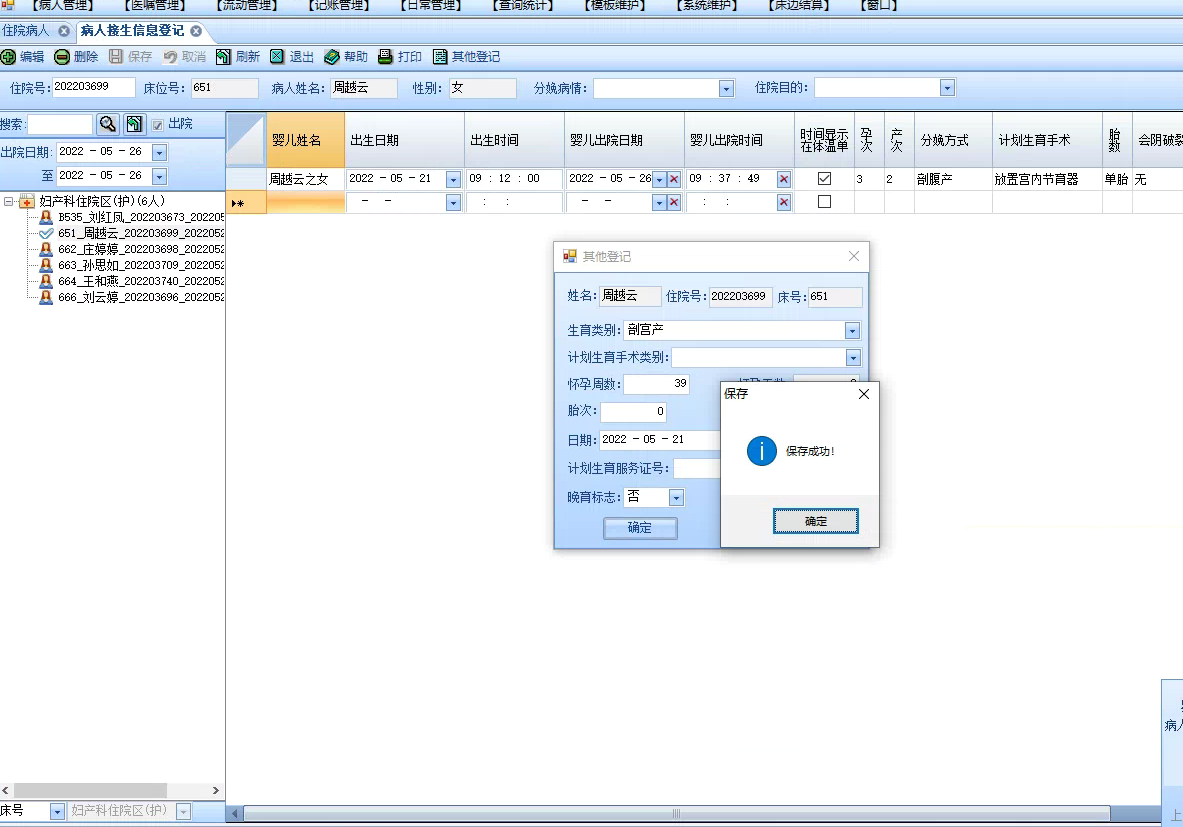Expand the 生育类别 dropdown in 其他登记

click(x=853, y=330)
